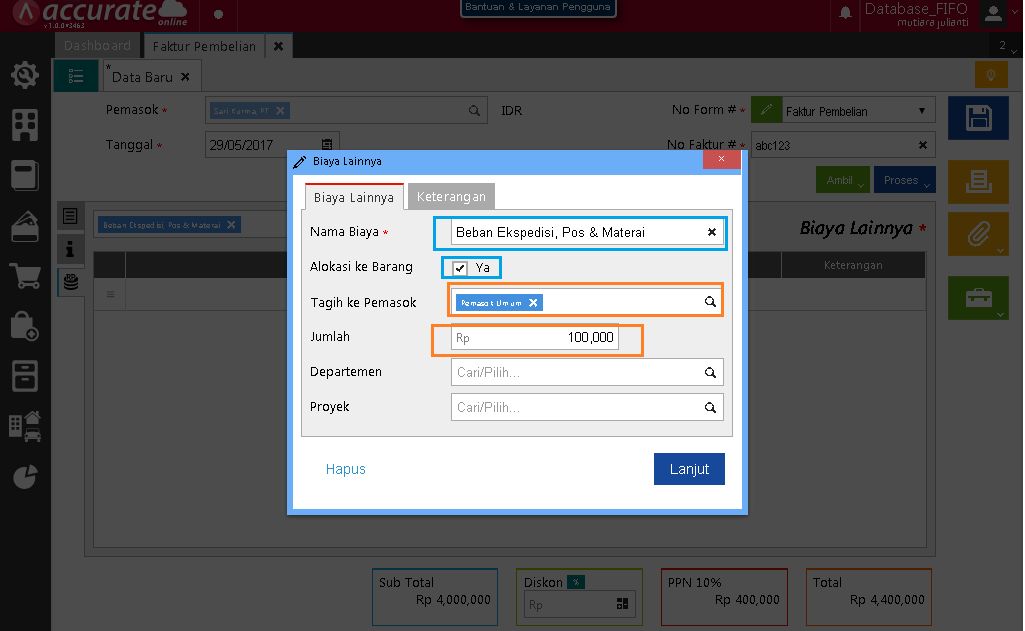Viewport: 1025px width, 631px height.
Task: Click the Hapus link
Action: tap(345, 468)
